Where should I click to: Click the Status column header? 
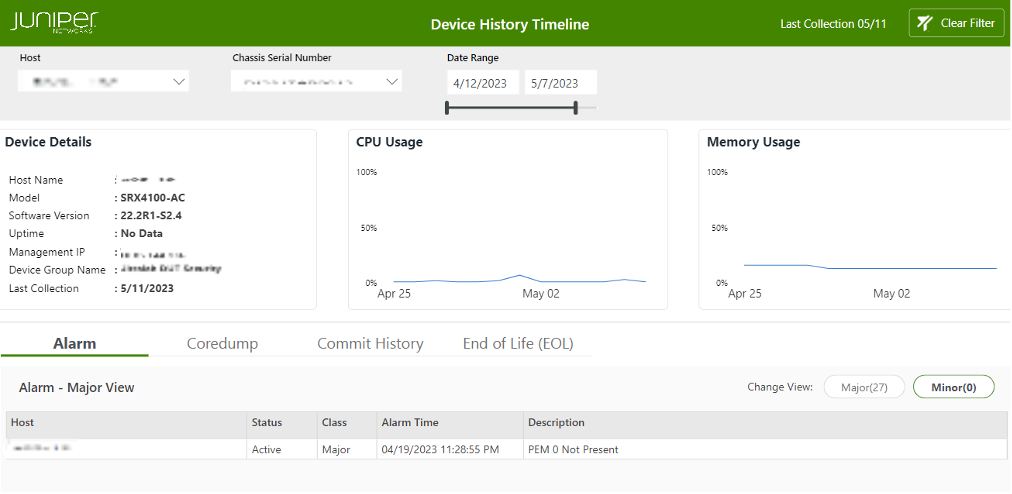pos(282,423)
